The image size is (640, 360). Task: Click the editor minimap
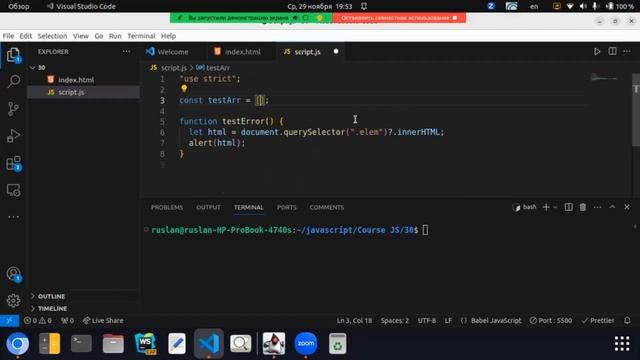click(603, 78)
